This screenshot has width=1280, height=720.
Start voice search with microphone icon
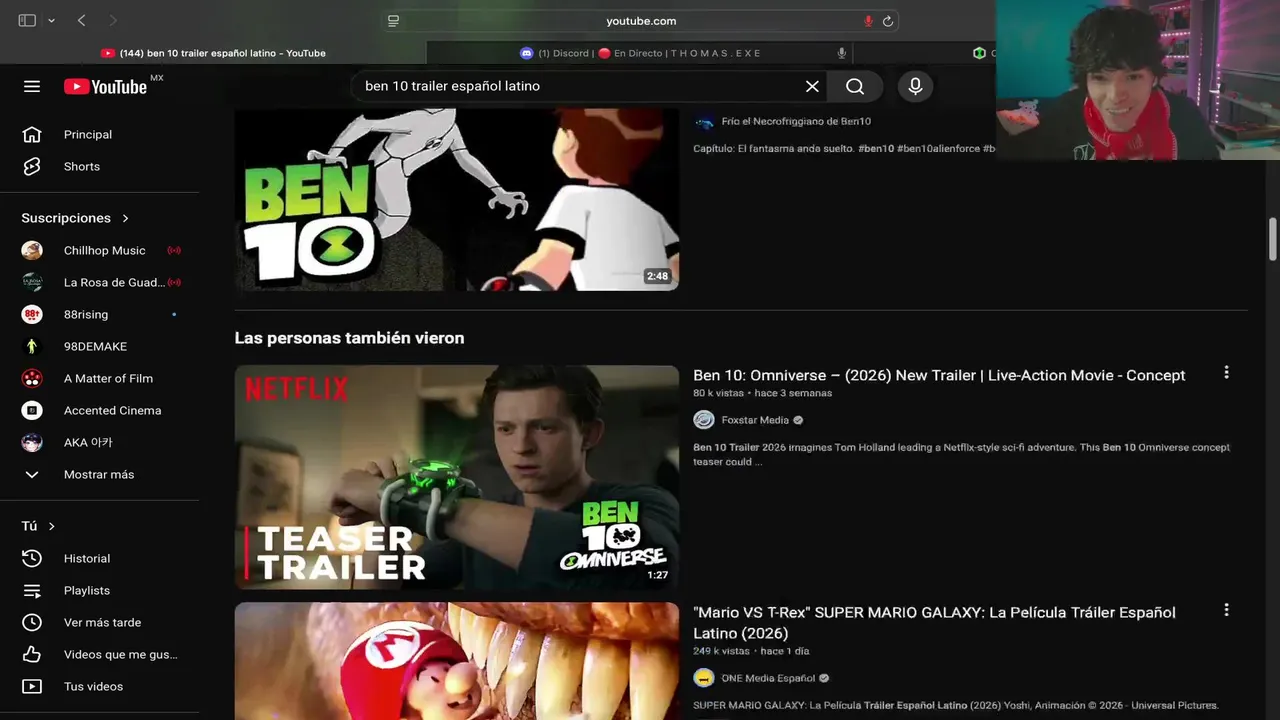pyautogui.click(x=915, y=86)
